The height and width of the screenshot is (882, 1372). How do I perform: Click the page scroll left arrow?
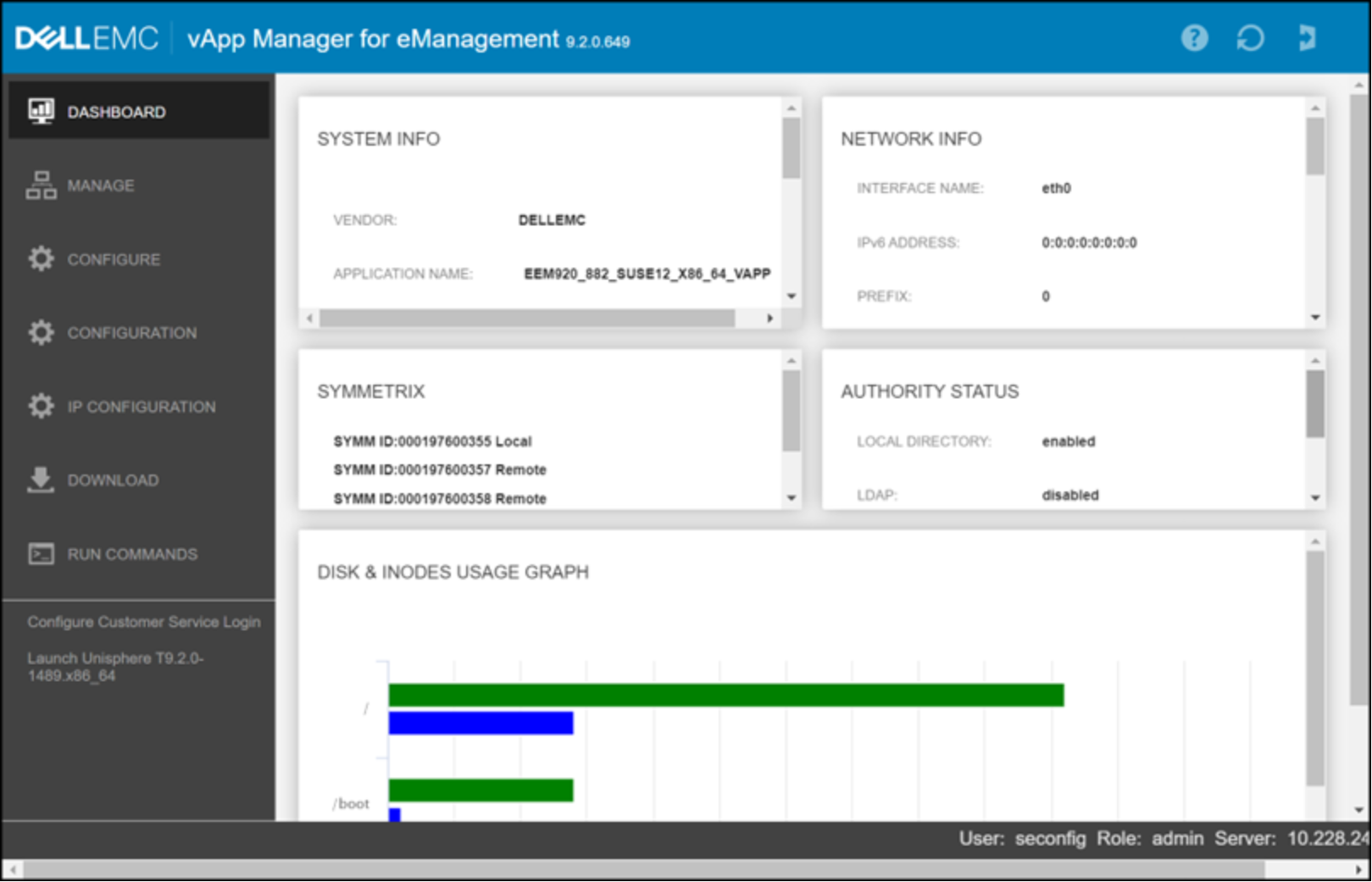point(13,869)
